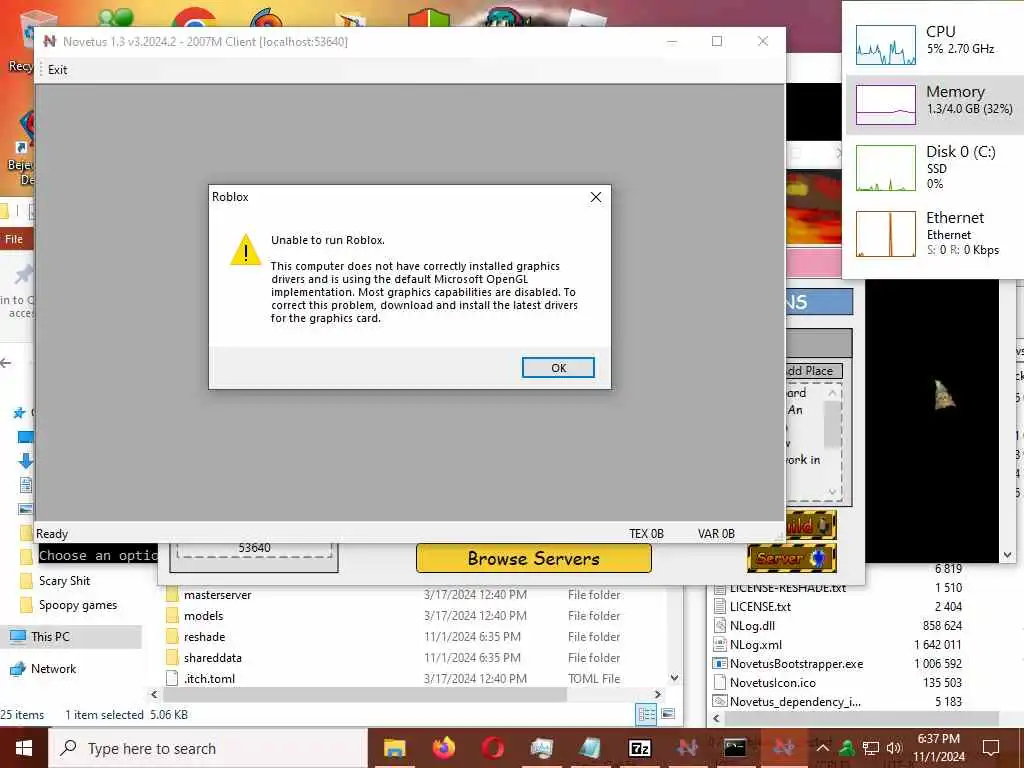Screen dimensions: 1024x768
Task: Click the Documents icon in sidebar
Action: tap(26, 485)
